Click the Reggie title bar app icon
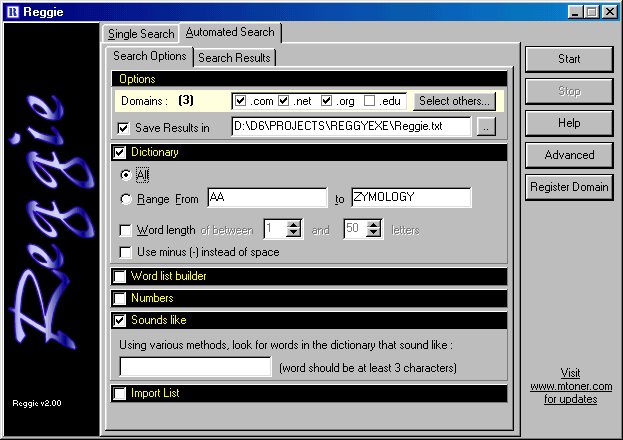623x440 pixels. pos(13,12)
